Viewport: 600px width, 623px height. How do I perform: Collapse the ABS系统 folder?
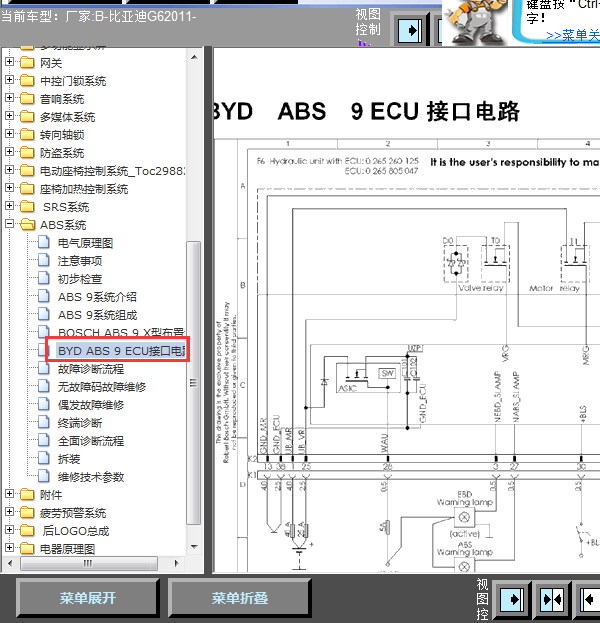(x=10, y=224)
